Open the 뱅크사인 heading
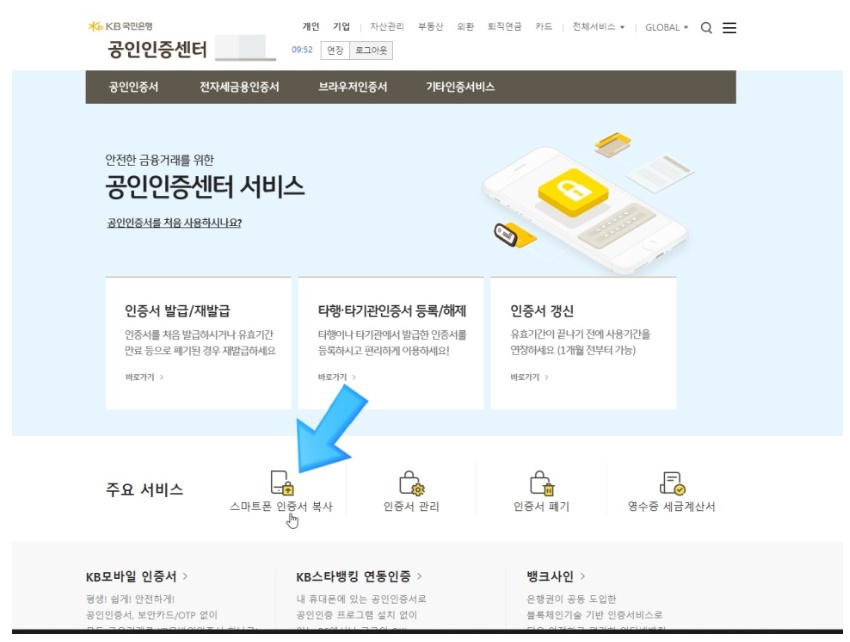850x642 pixels. [550, 576]
